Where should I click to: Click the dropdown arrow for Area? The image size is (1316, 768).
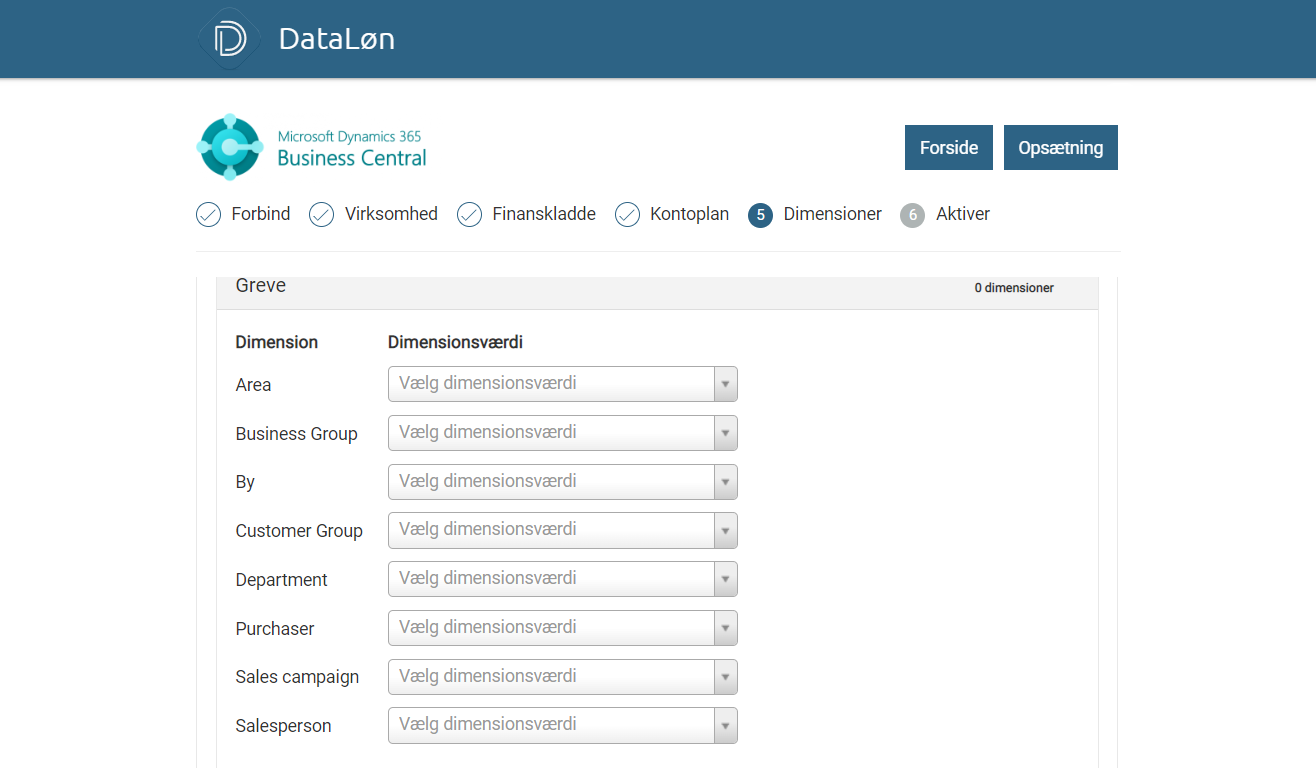[x=726, y=384]
